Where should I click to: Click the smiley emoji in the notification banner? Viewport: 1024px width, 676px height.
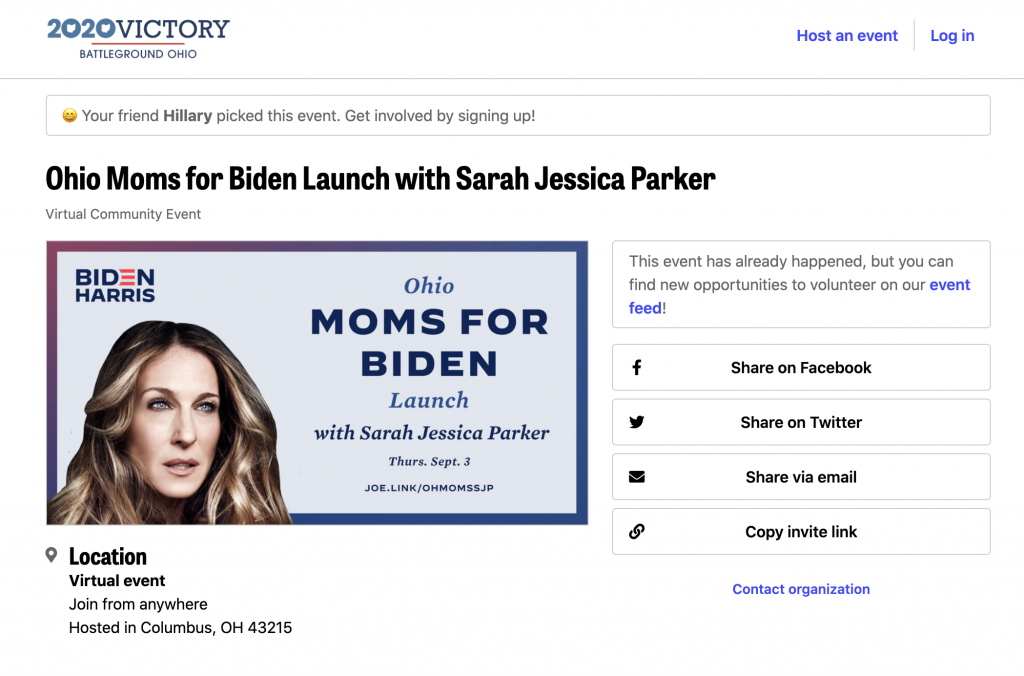click(70, 116)
